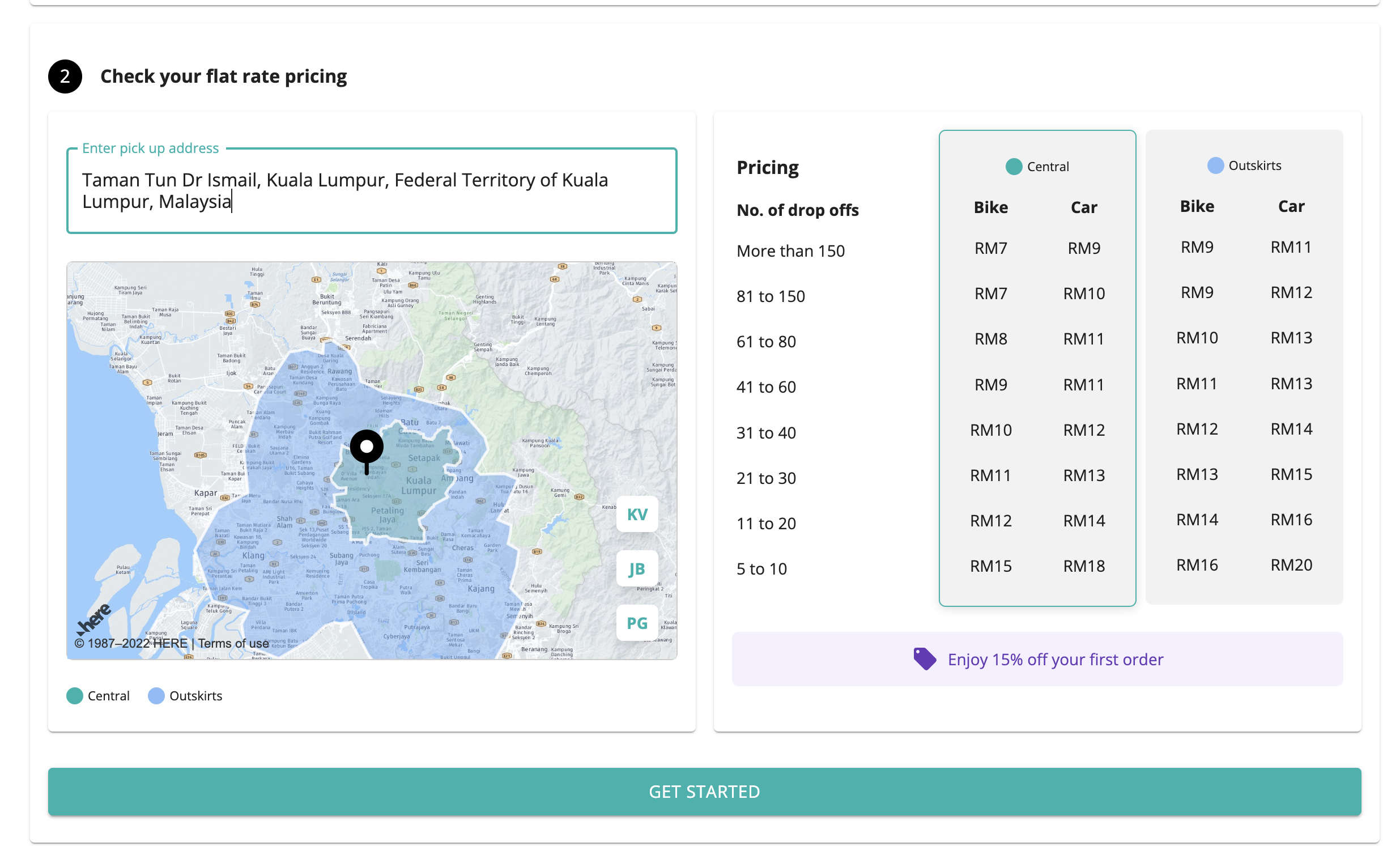Image resolution: width=1400 pixels, height=846 pixels.
Task: Click the GET STARTED button
Action: pyautogui.click(x=705, y=792)
